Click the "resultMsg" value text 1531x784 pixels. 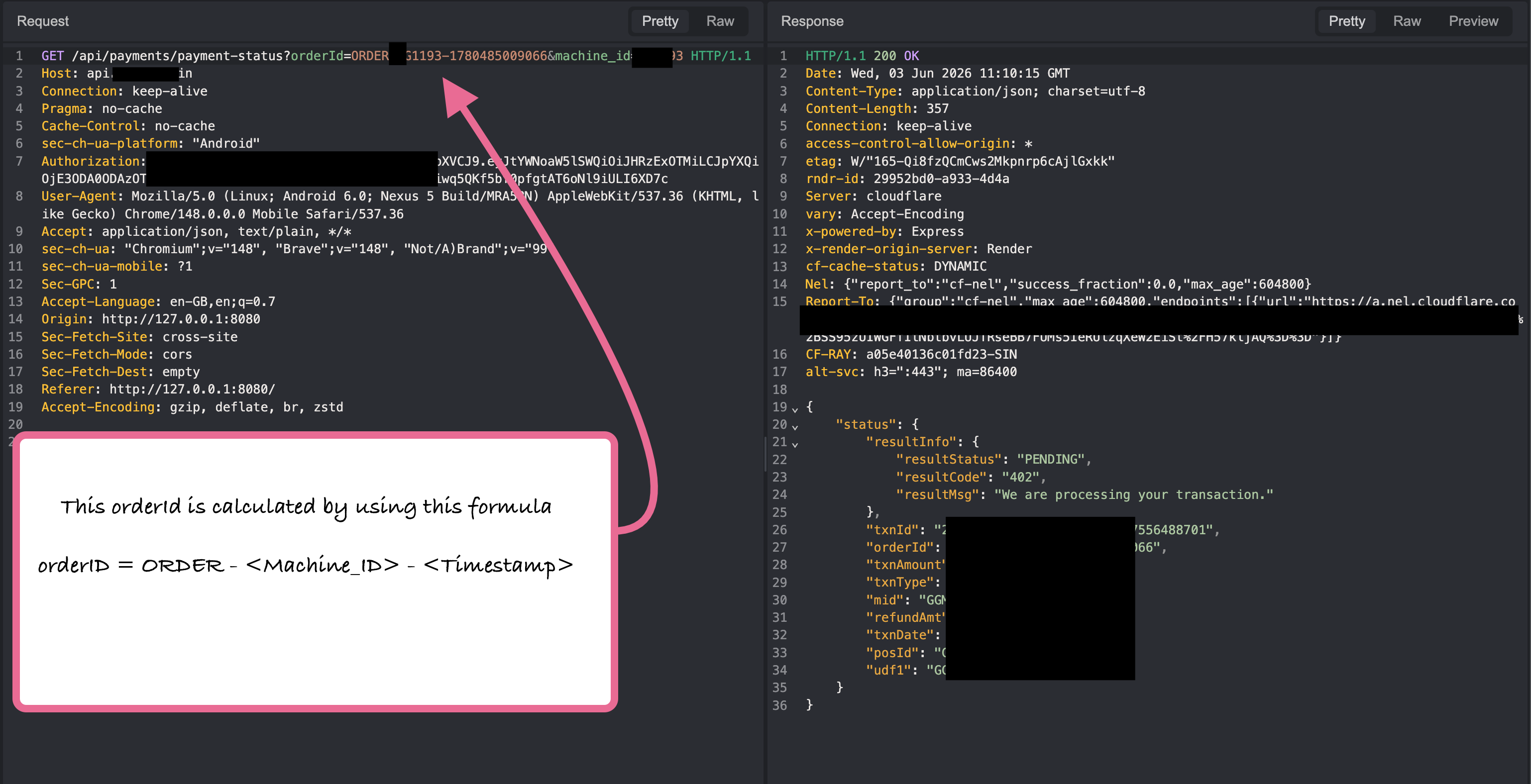1133,495
